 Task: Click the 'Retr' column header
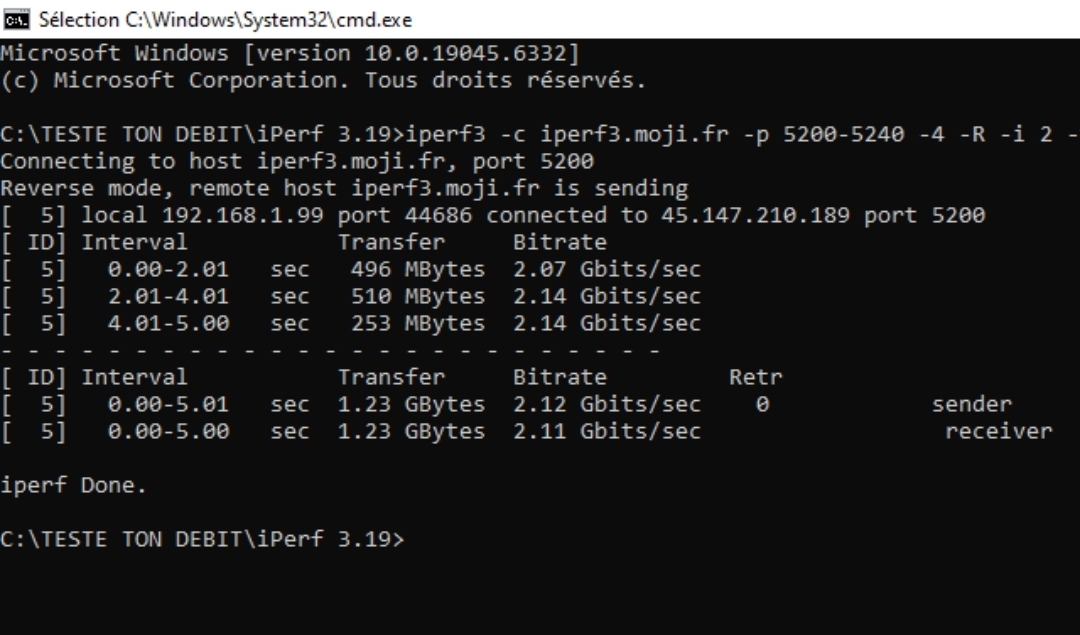pos(755,378)
